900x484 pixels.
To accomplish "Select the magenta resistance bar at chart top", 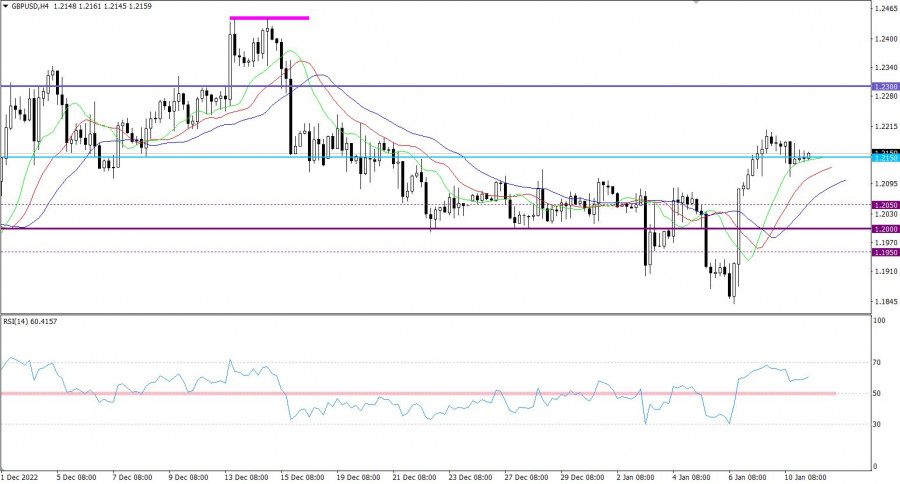I will coord(269,18).
